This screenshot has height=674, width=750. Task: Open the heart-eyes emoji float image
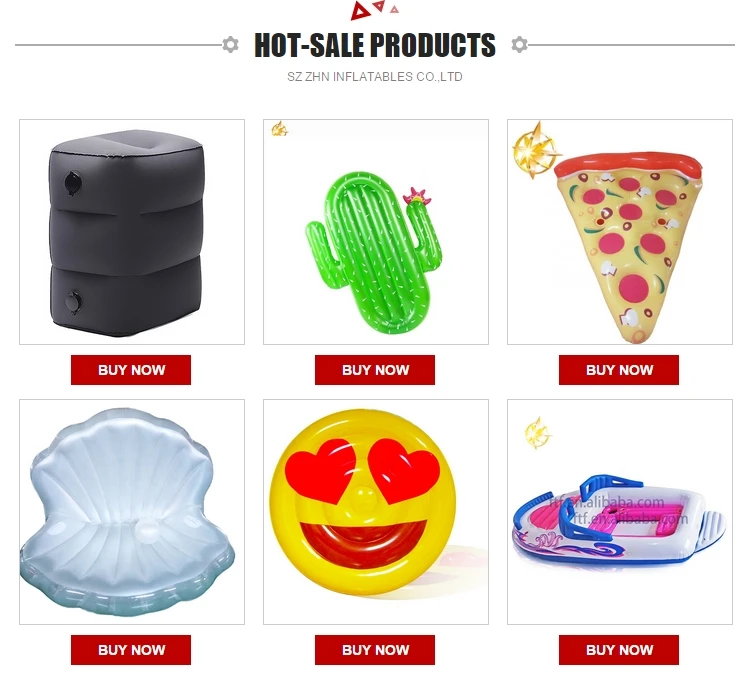[x=376, y=512]
